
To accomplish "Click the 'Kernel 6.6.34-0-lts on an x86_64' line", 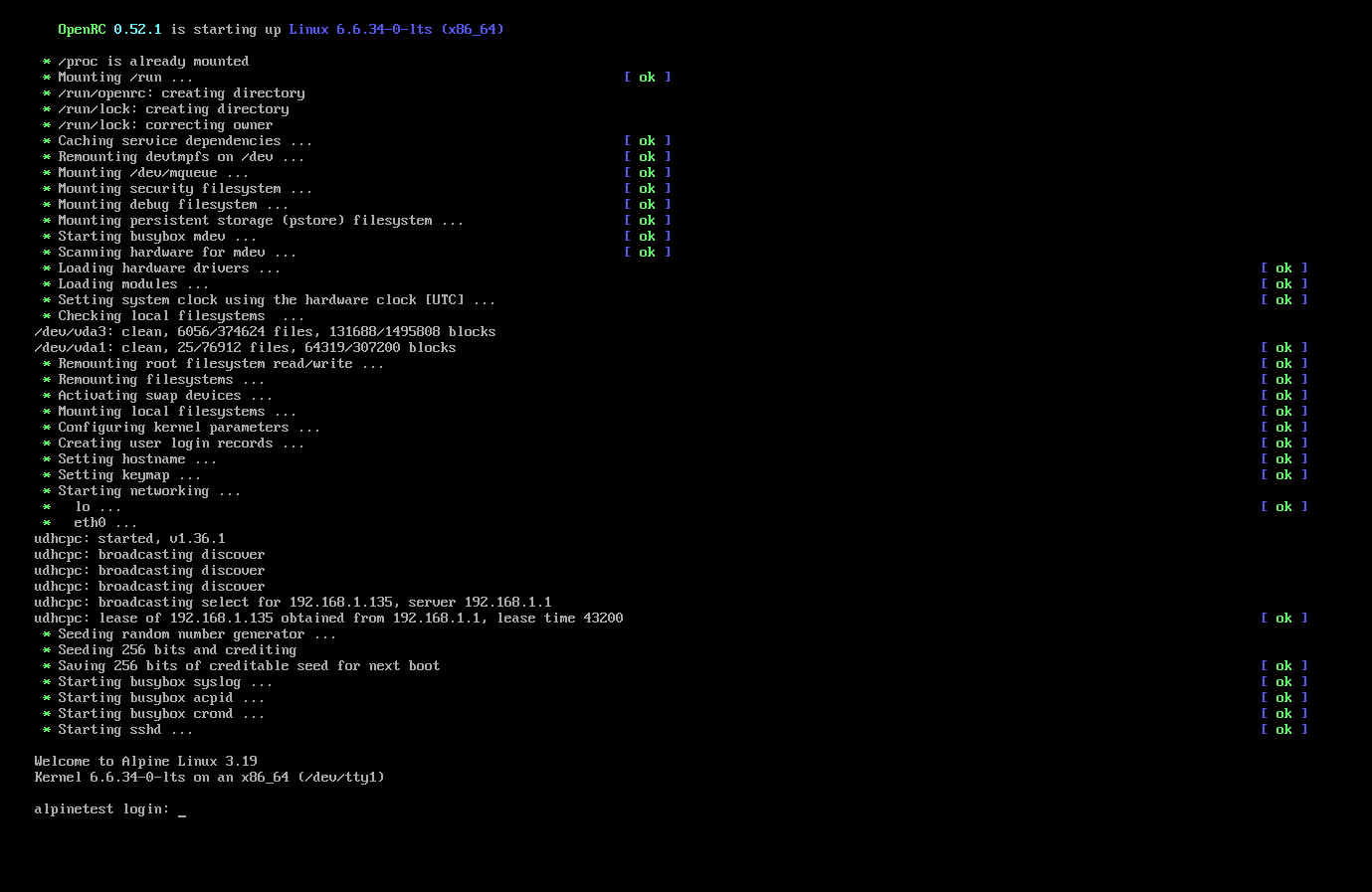I will pos(209,778).
